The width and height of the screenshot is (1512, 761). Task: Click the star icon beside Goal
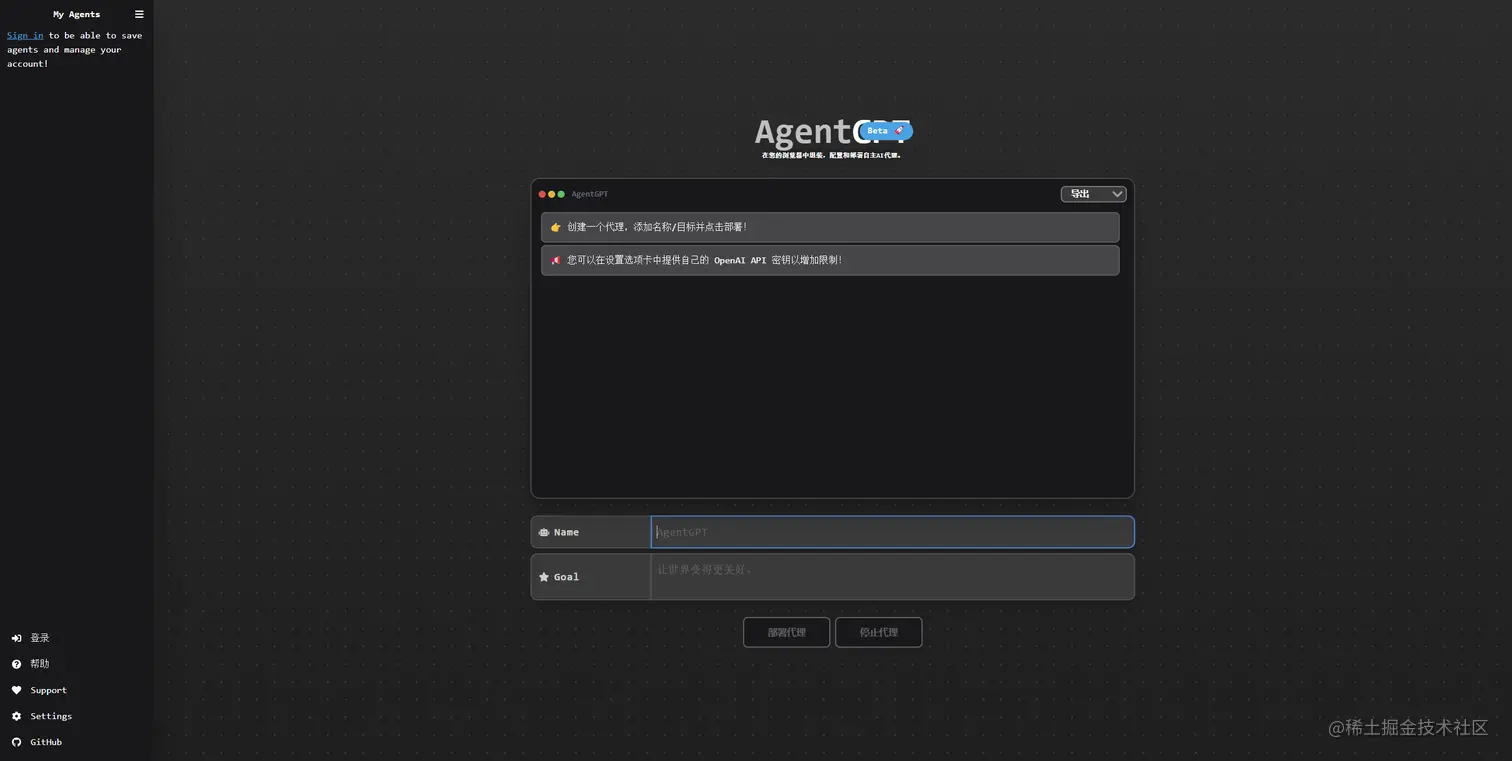[544, 577]
